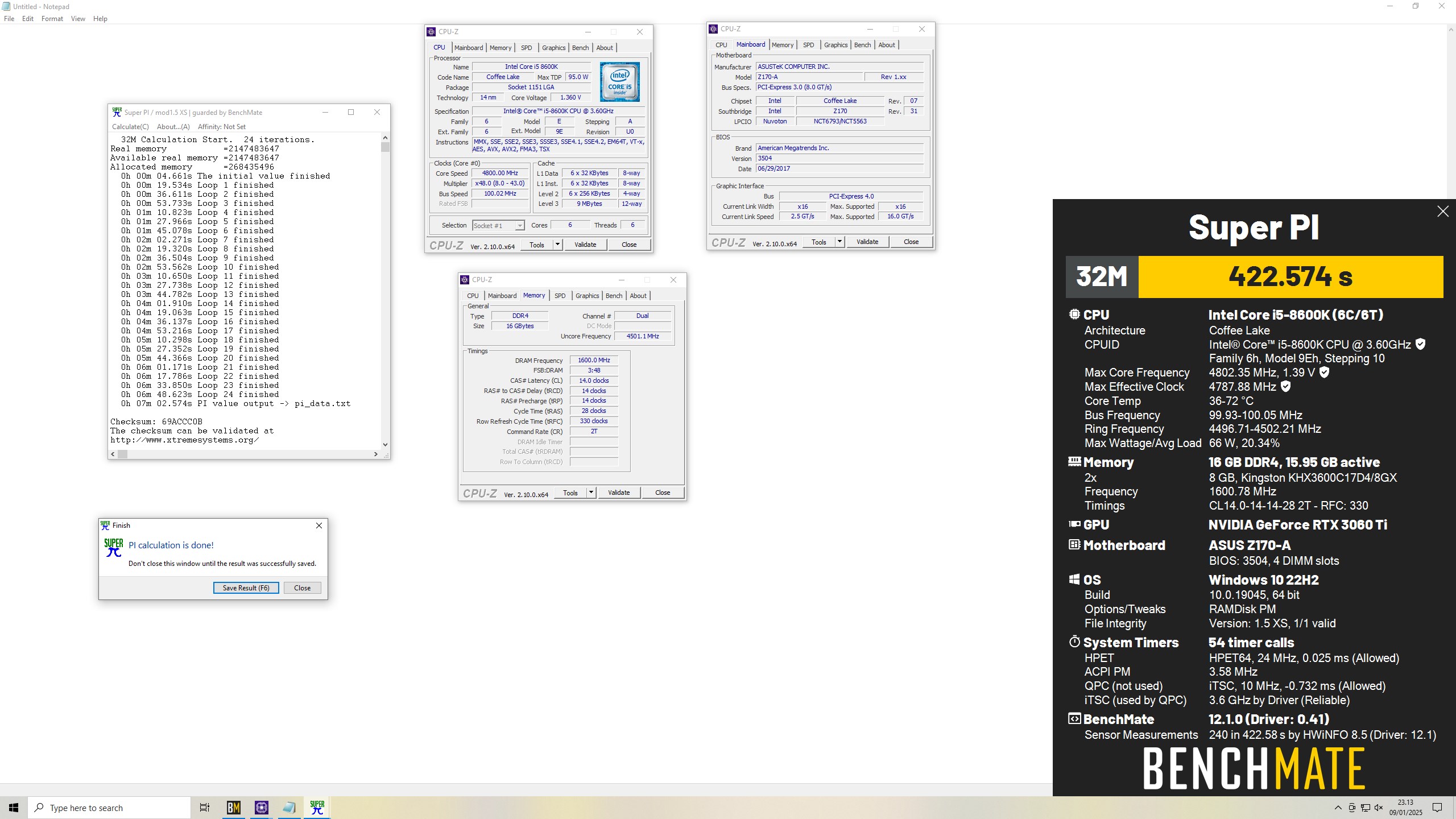Viewport: 1456px width, 819px height.
Task: Click checksum text 69ACCC0B
Action: (182, 422)
